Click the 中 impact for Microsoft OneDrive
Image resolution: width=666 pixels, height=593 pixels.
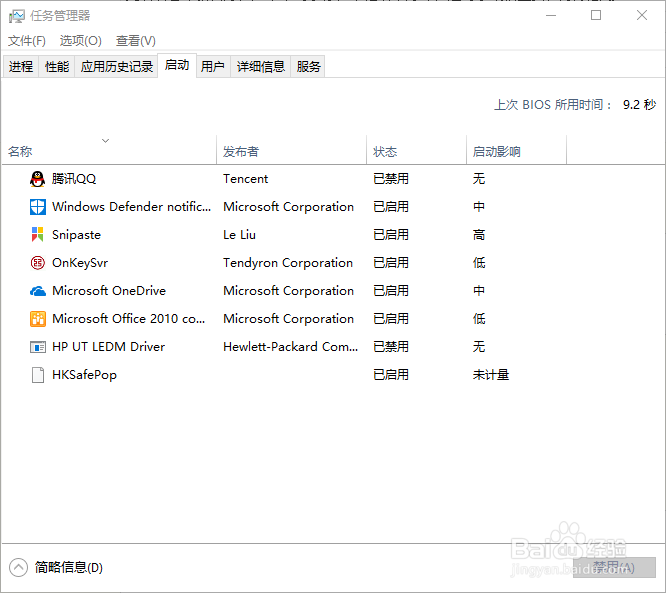pos(479,291)
